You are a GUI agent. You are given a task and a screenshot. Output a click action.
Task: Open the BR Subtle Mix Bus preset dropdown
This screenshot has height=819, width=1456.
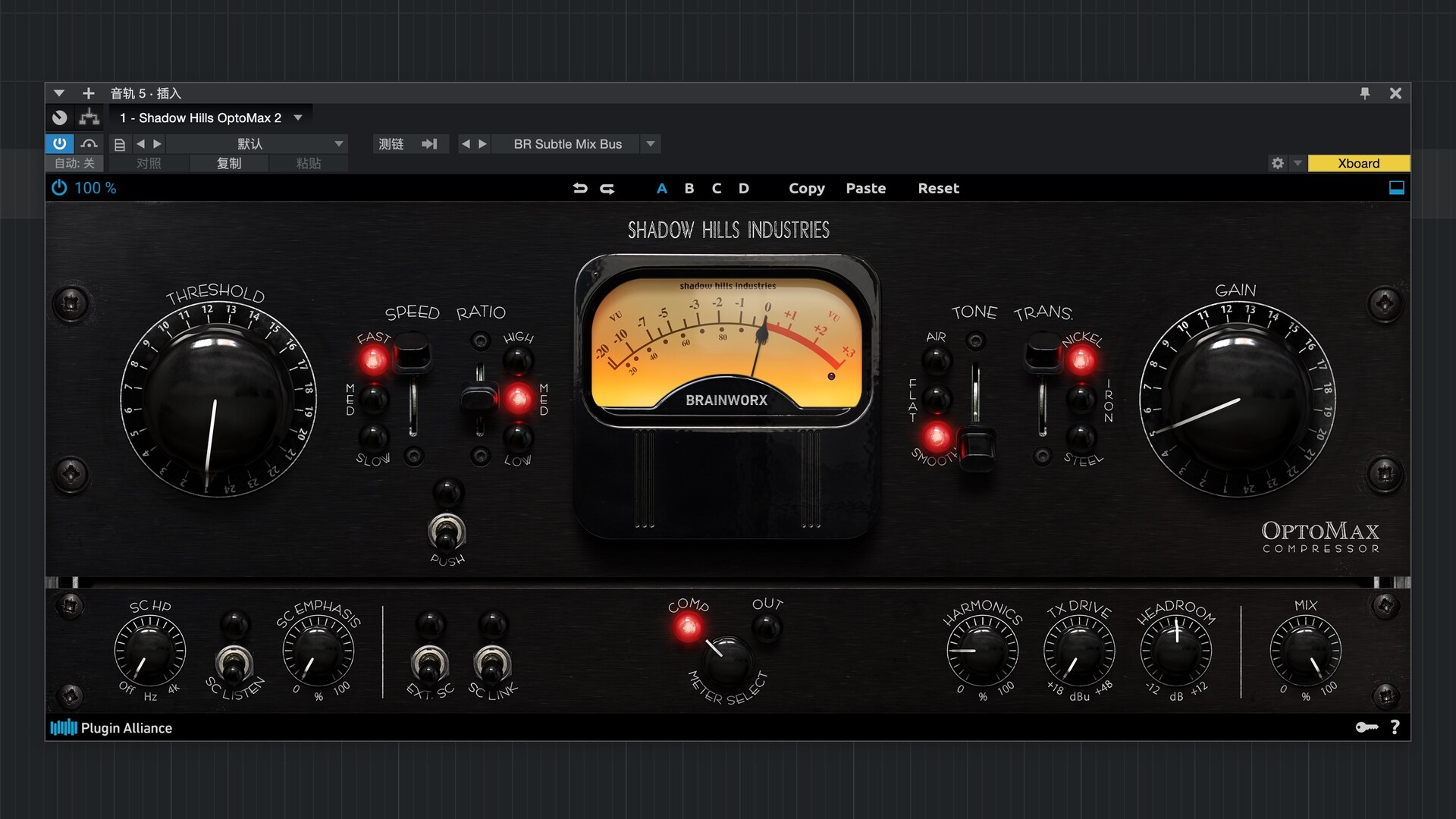(650, 144)
